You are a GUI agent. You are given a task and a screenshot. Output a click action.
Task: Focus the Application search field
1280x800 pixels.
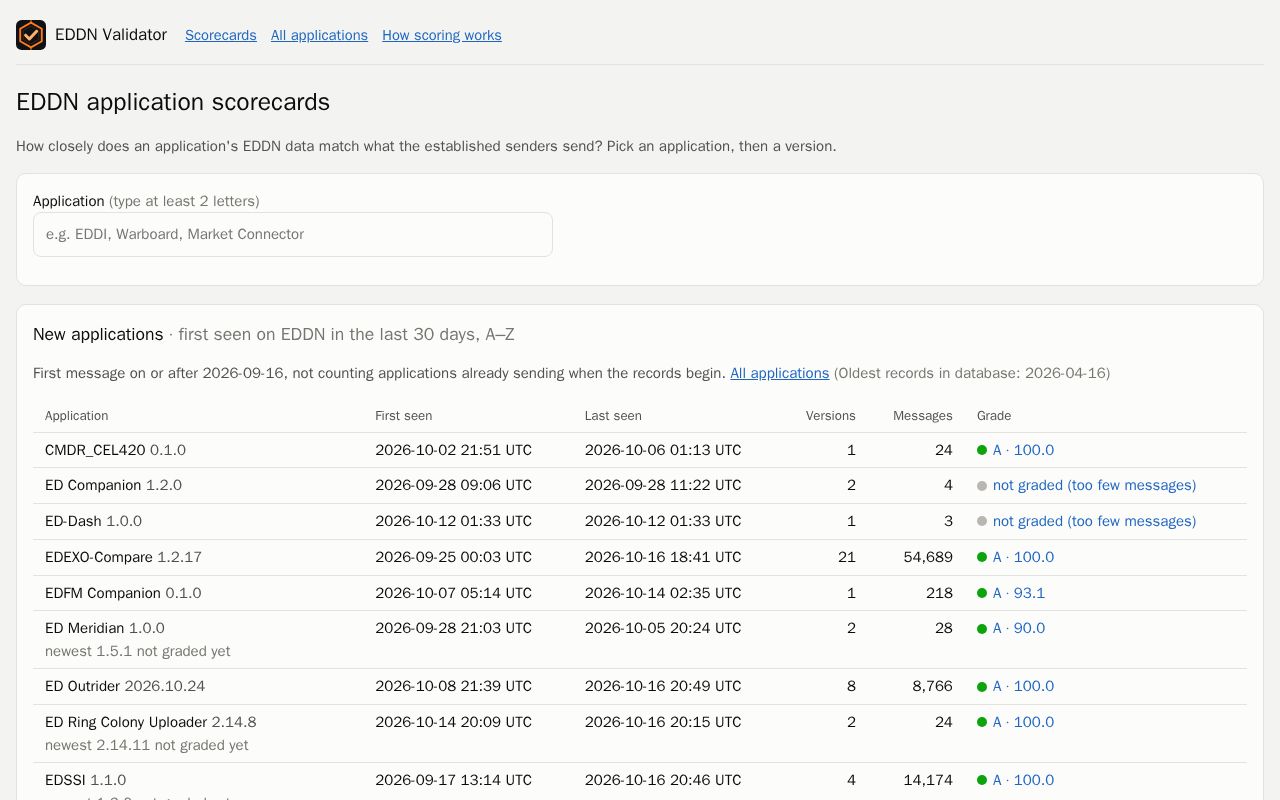coord(293,234)
